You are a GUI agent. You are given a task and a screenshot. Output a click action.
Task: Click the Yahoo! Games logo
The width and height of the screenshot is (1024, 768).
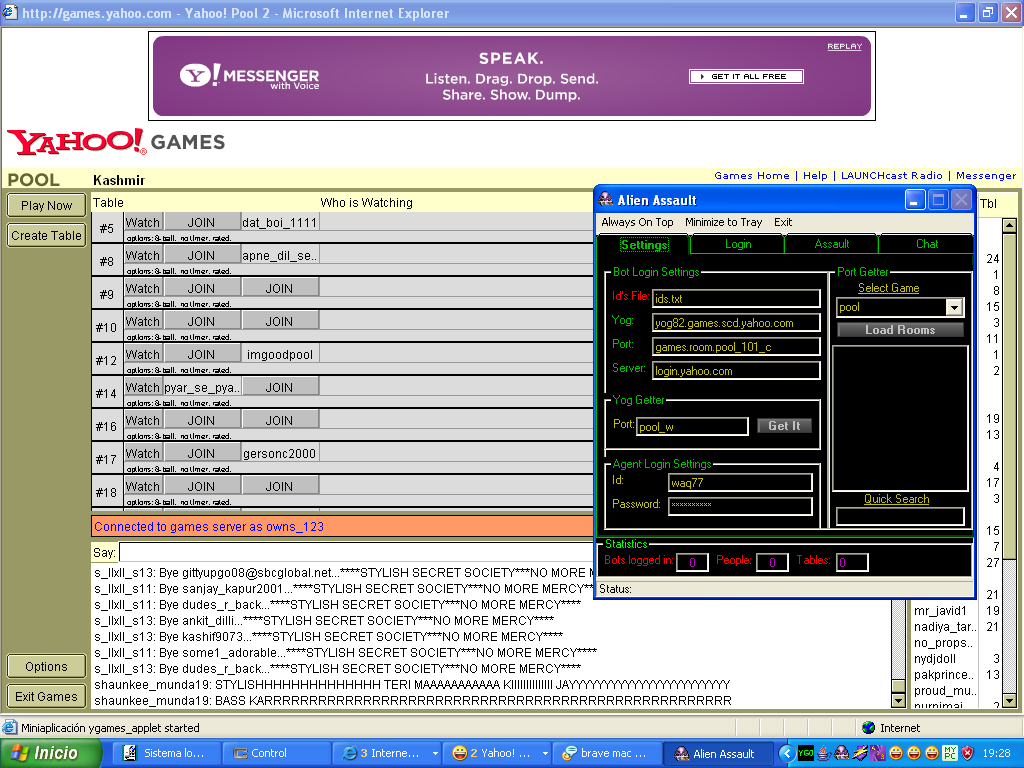(116, 142)
